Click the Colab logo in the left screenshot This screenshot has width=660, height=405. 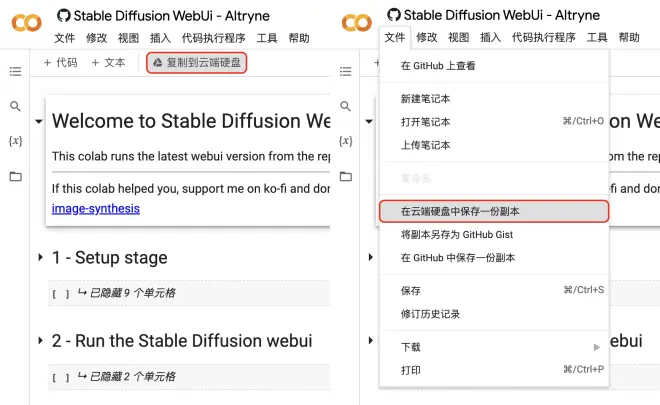27,22
